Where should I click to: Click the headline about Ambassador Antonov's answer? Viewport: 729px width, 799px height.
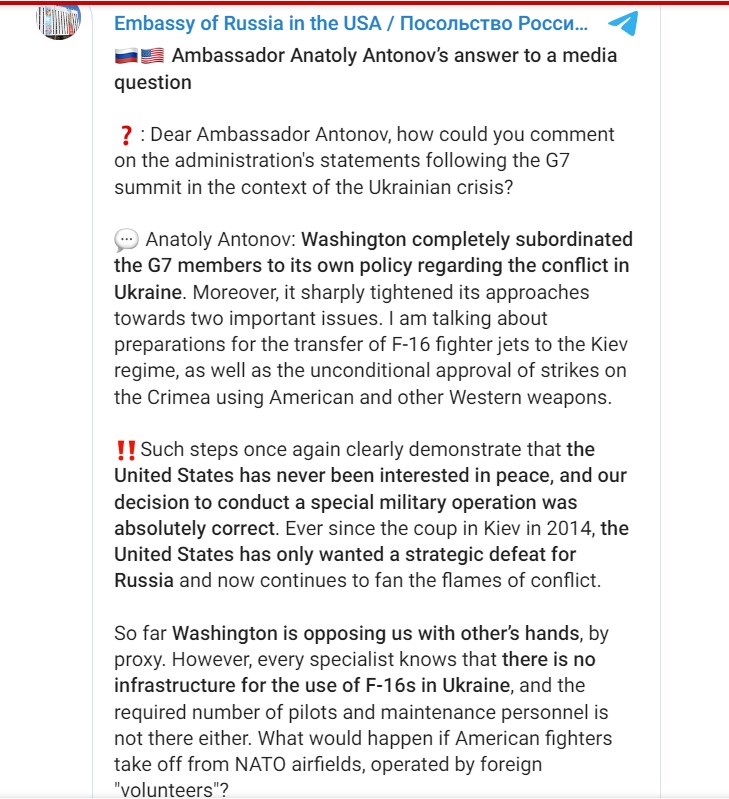click(x=395, y=56)
